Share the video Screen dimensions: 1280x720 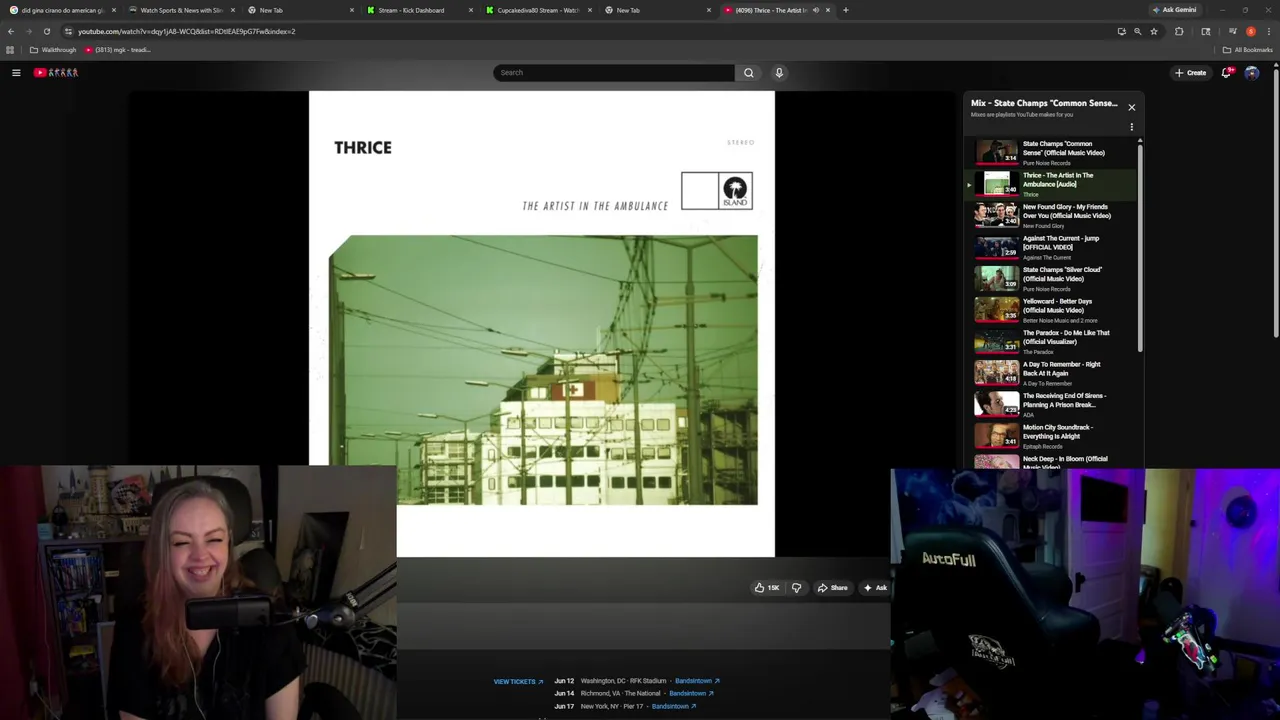[x=832, y=588]
